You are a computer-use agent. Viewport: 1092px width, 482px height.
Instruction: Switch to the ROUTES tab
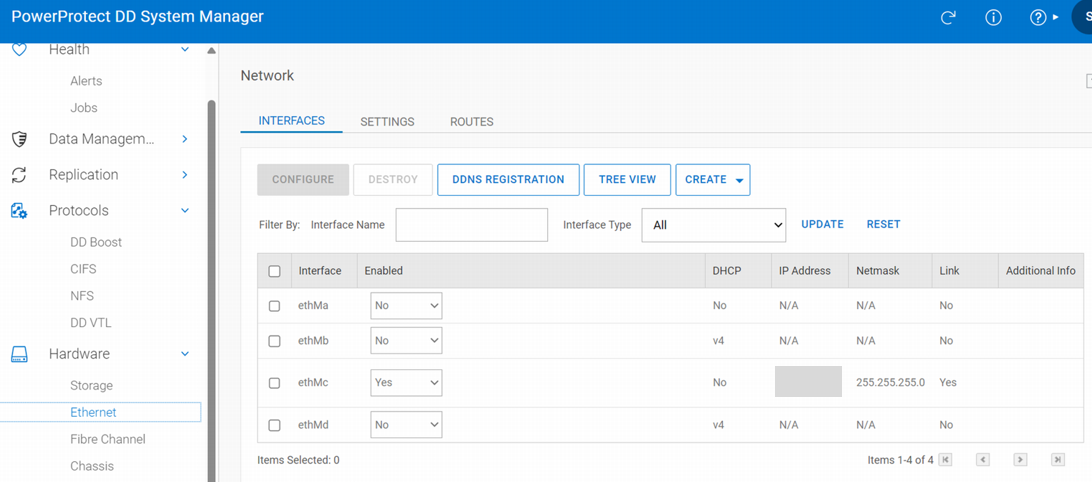[471, 122]
